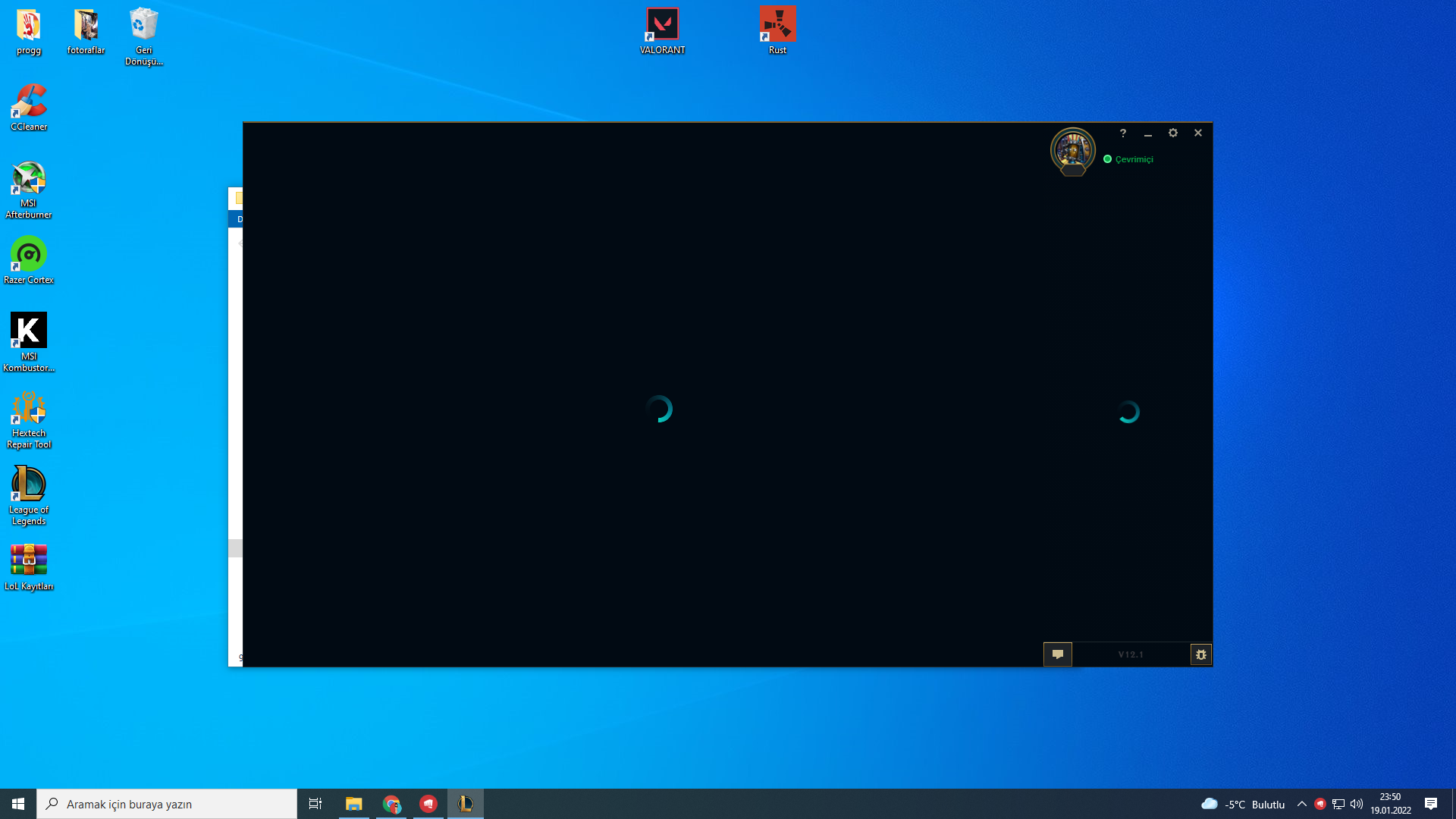Select LoL Kayıtları archive icon
The image size is (1456, 819).
[29, 566]
